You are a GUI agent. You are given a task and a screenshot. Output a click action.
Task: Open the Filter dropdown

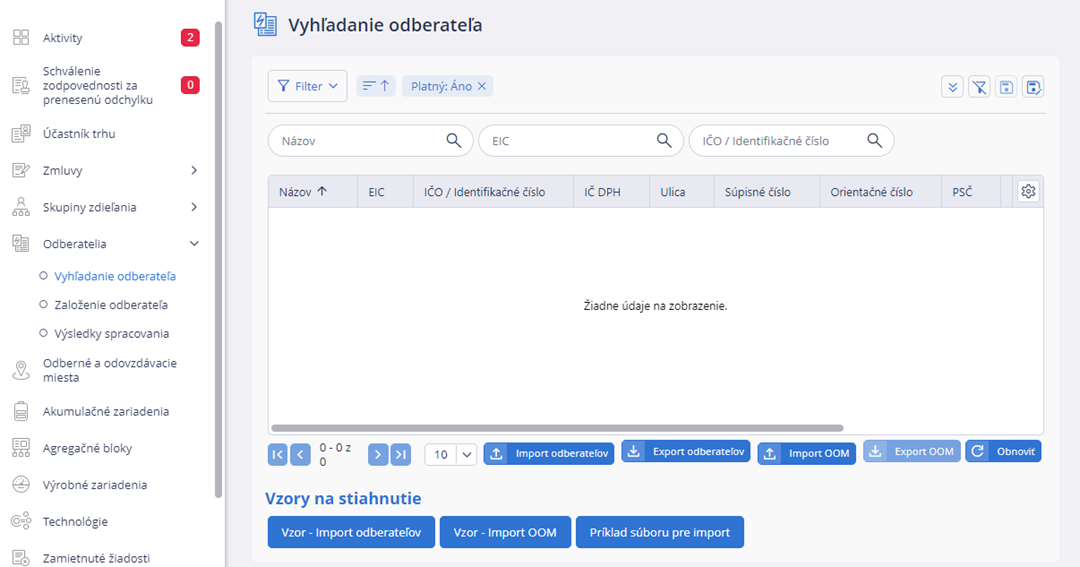307,86
